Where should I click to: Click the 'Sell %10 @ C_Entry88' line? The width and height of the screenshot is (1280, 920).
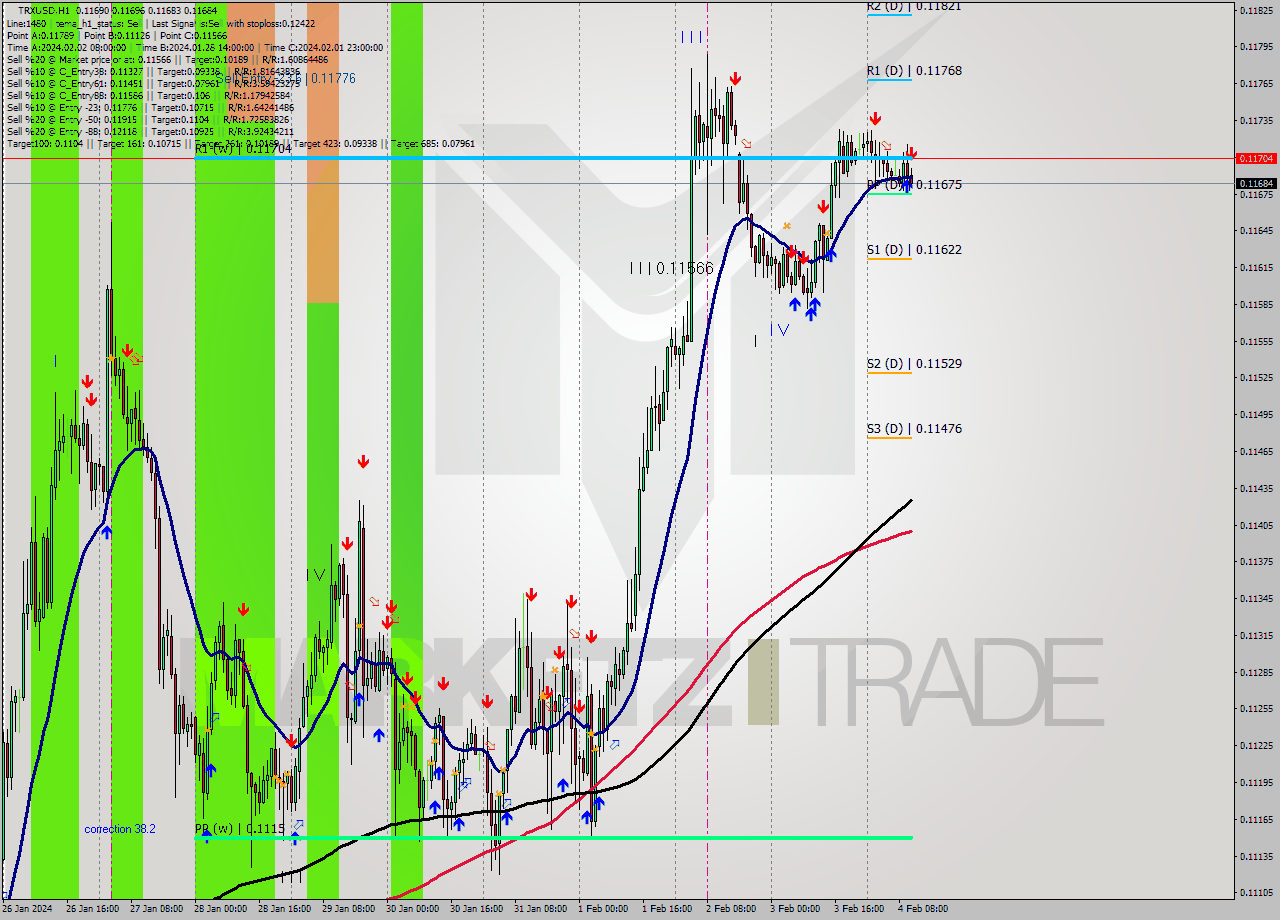pos(150,95)
